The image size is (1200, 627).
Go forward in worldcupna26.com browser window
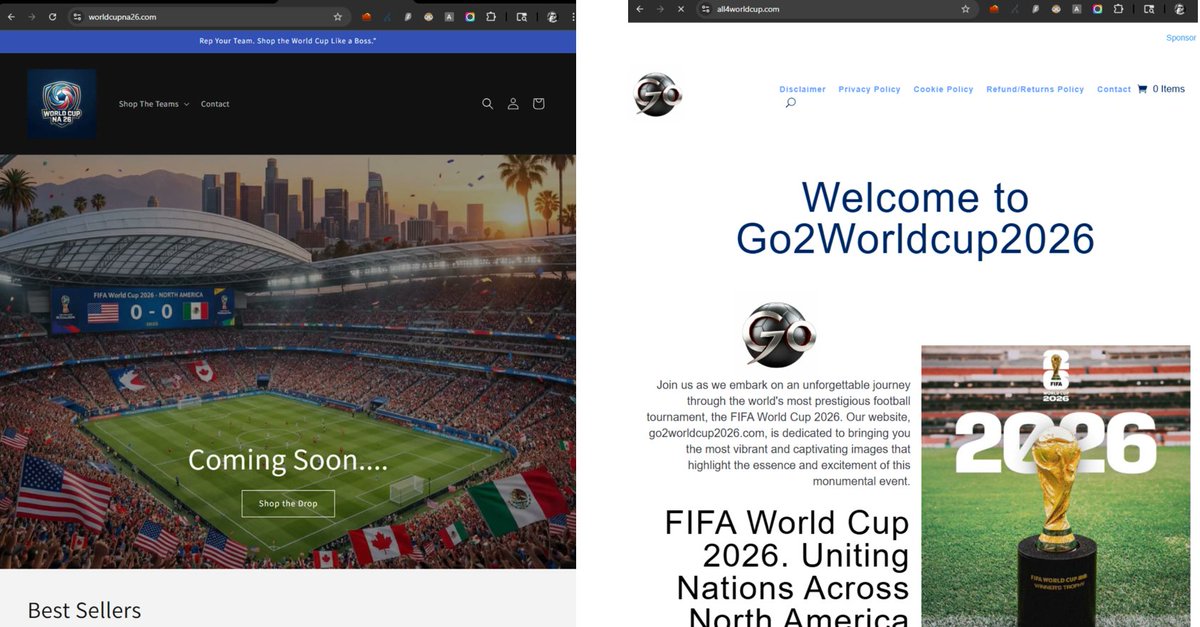point(32,17)
